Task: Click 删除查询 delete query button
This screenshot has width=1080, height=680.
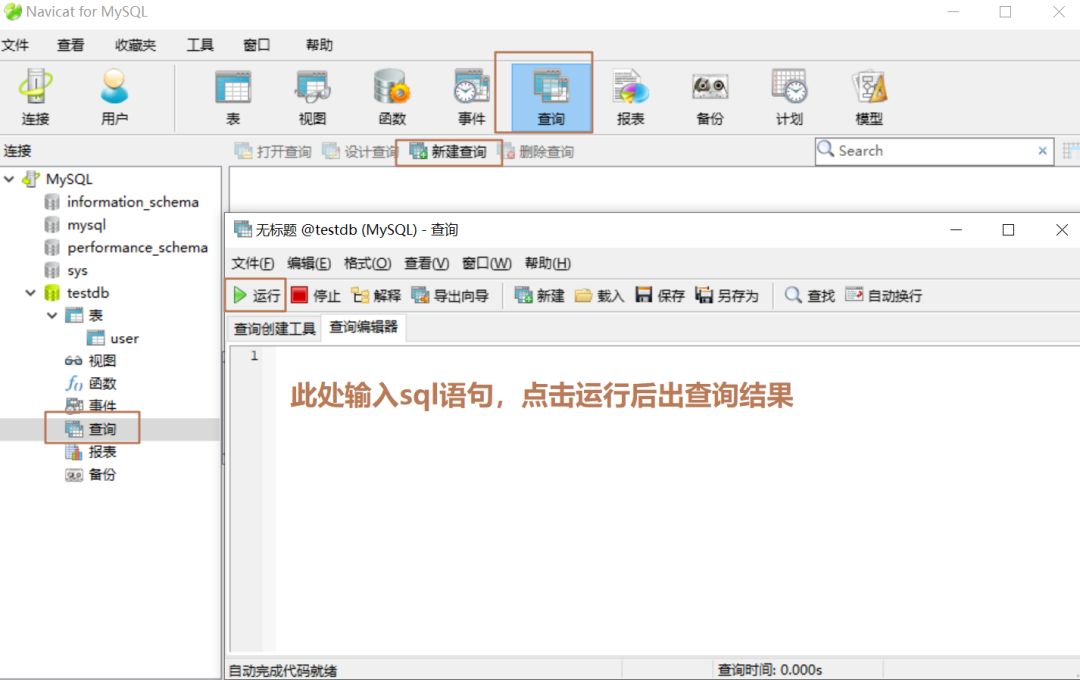Action: pyautogui.click(x=537, y=152)
